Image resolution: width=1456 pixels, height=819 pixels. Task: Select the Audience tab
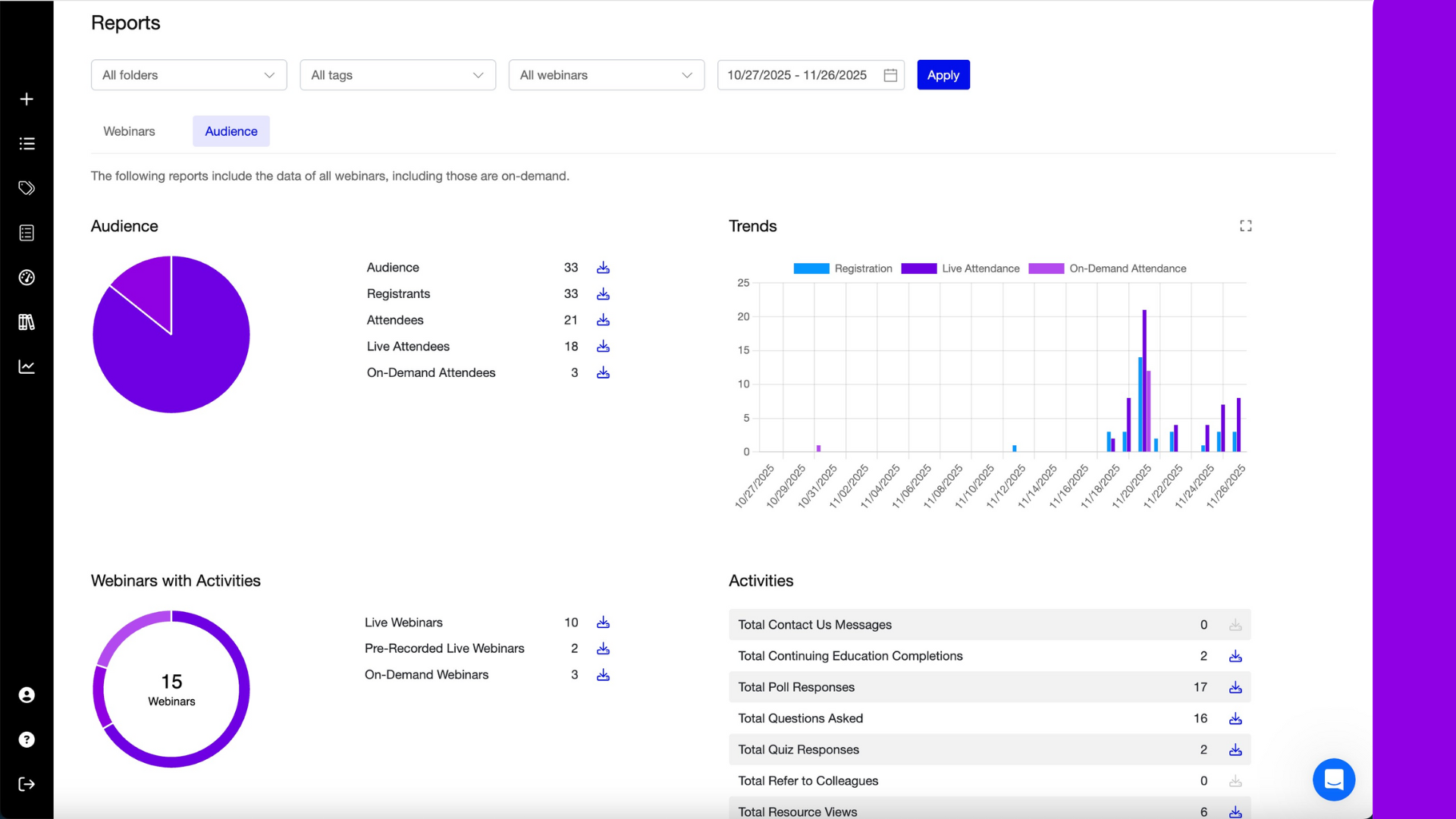click(231, 130)
